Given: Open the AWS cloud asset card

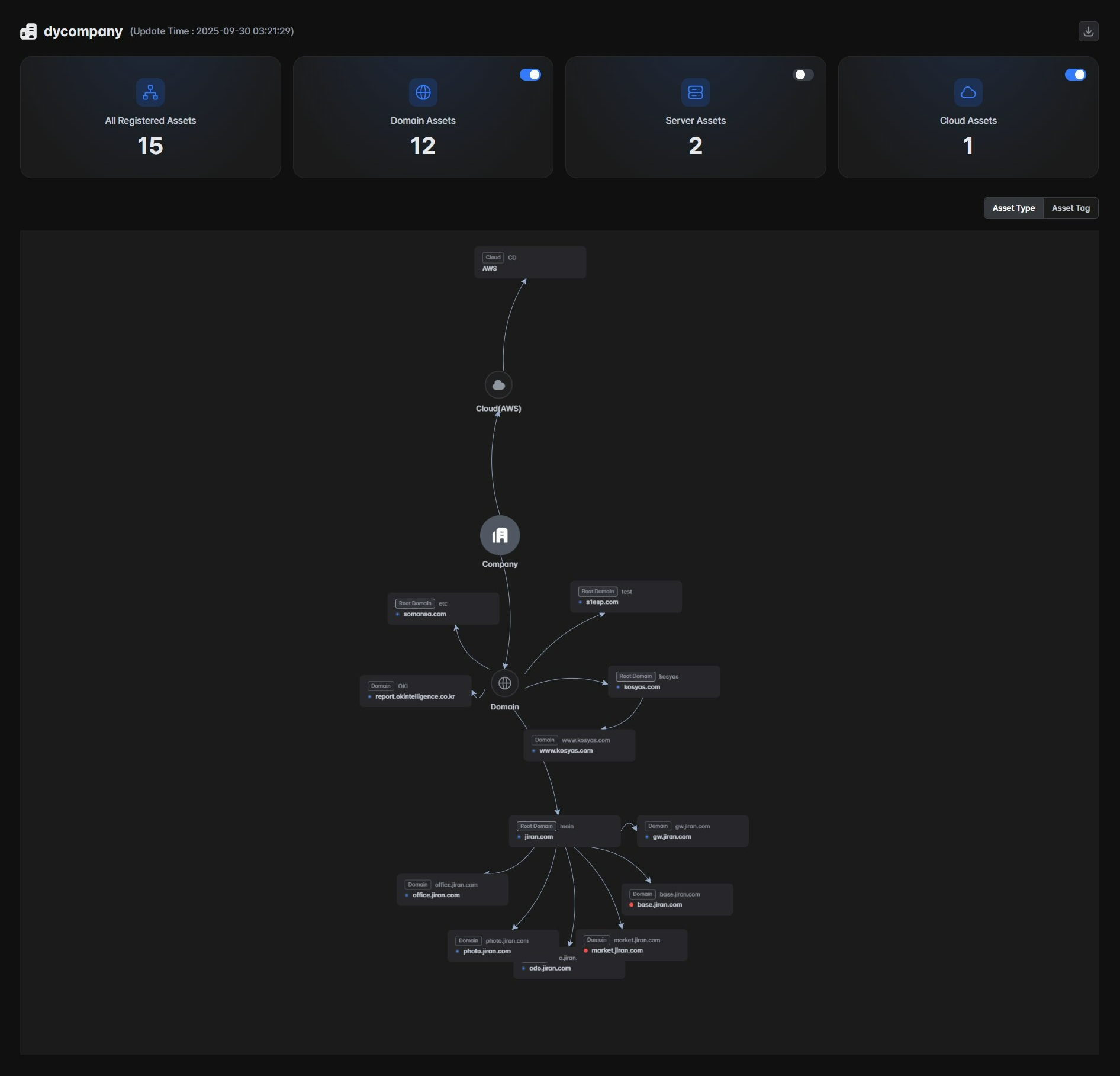Looking at the screenshot, I should click(530, 262).
